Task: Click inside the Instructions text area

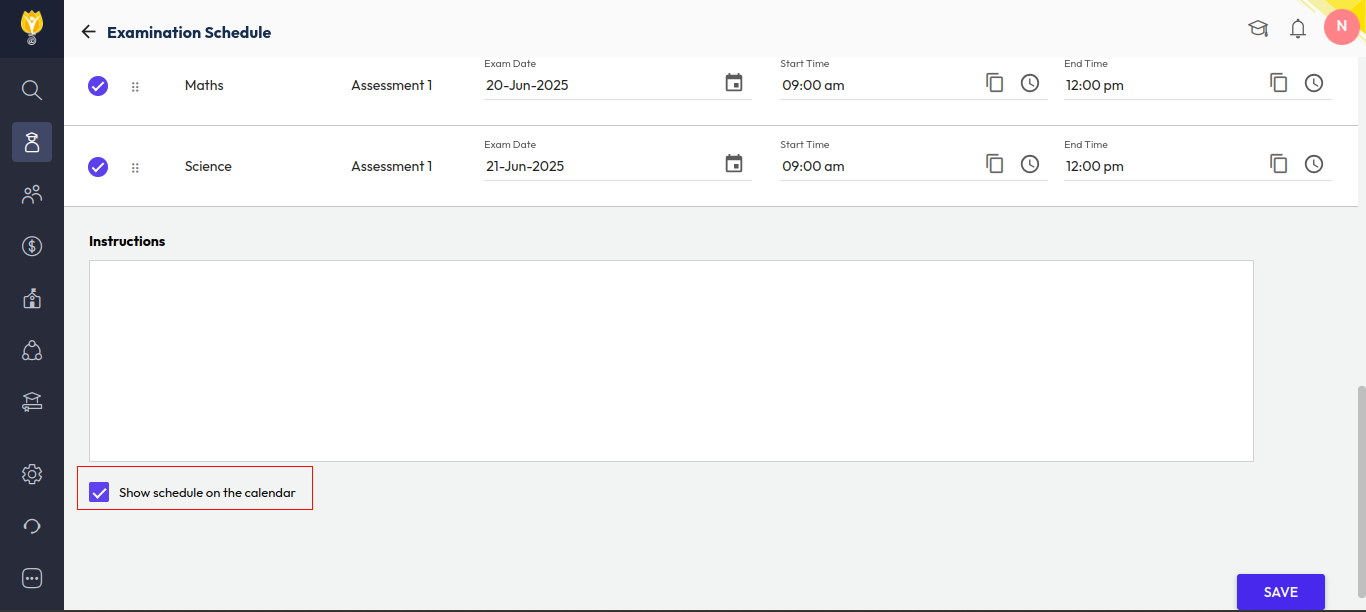Action: click(670, 360)
